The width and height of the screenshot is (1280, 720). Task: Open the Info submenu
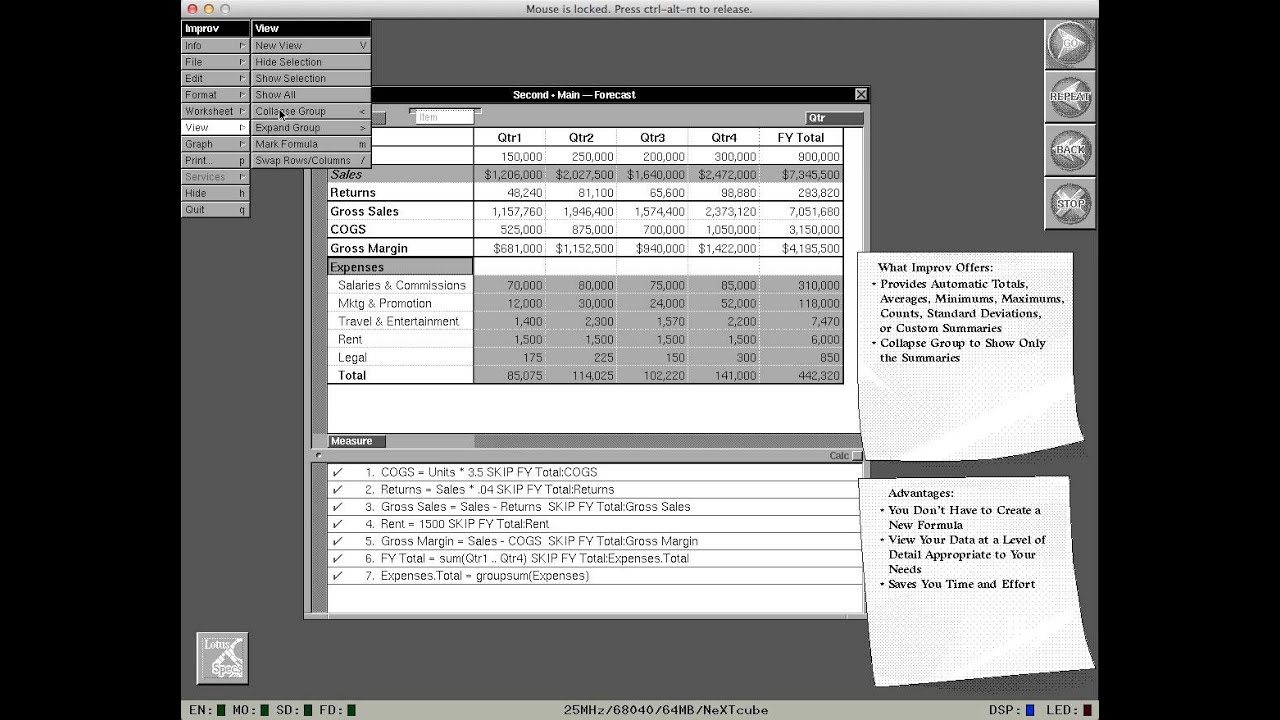[x=215, y=45]
